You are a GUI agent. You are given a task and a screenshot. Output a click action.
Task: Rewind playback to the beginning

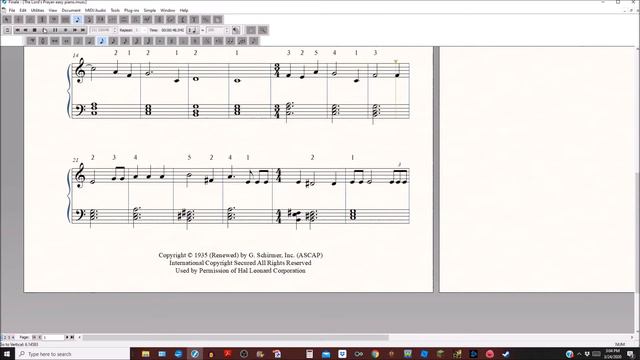[17, 30]
